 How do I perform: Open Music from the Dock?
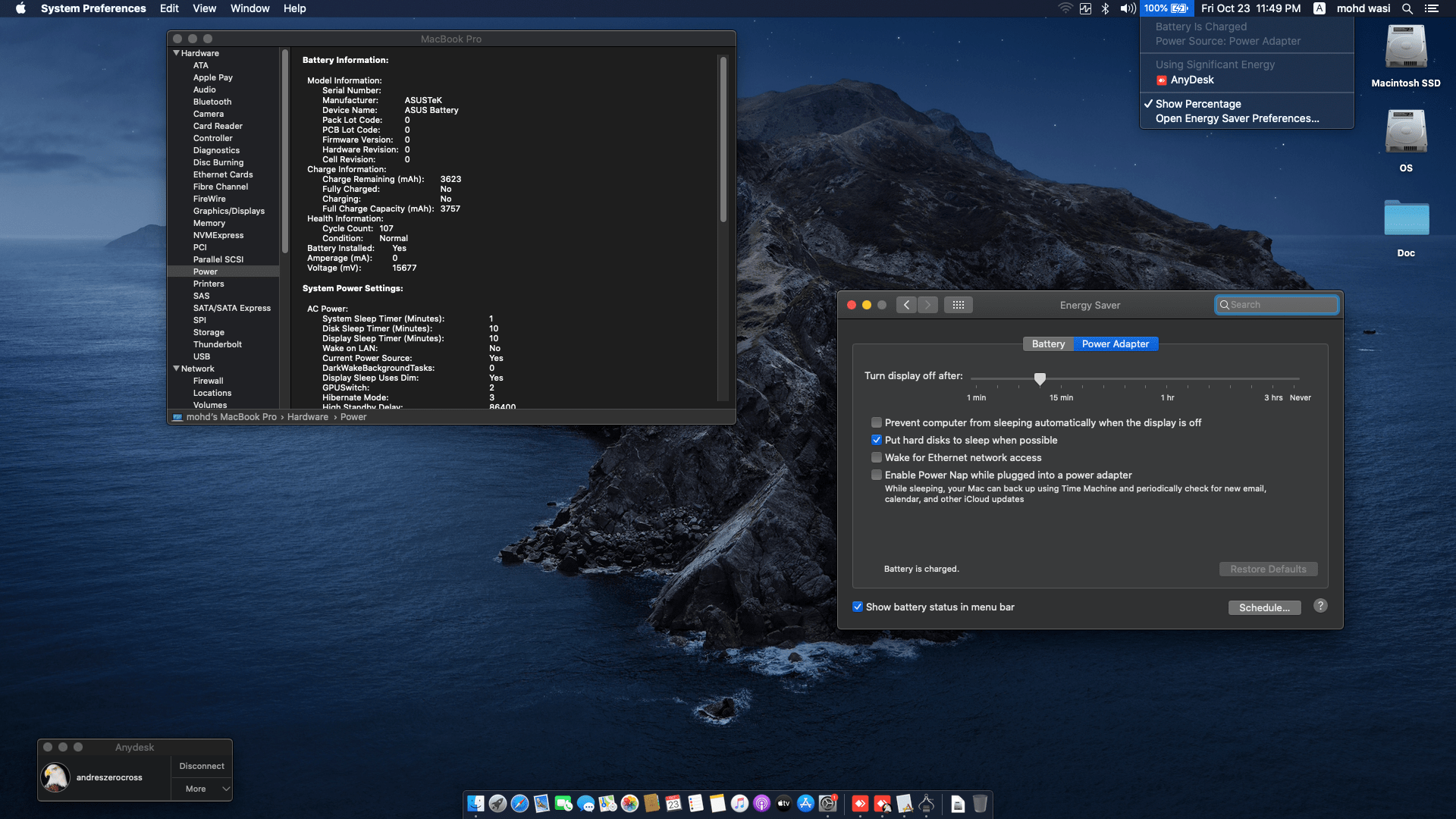[739, 804]
